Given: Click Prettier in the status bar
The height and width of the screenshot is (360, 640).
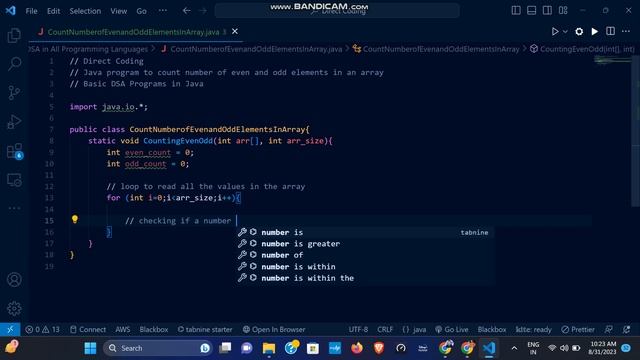Looking at the screenshot, I should (578, 329).
